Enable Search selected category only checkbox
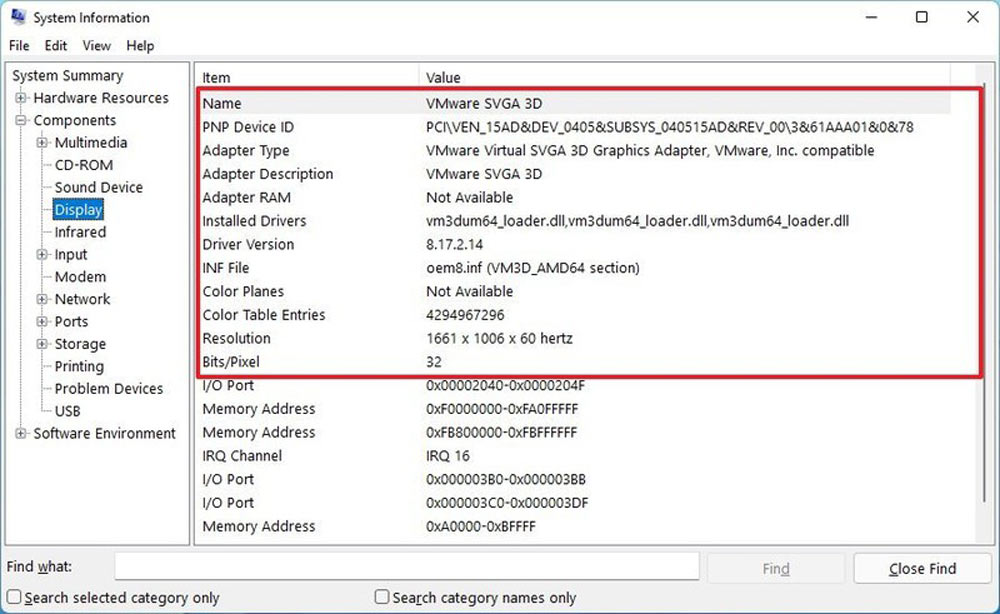Screen dimensions: 1000x614 (x=14, y=597)
